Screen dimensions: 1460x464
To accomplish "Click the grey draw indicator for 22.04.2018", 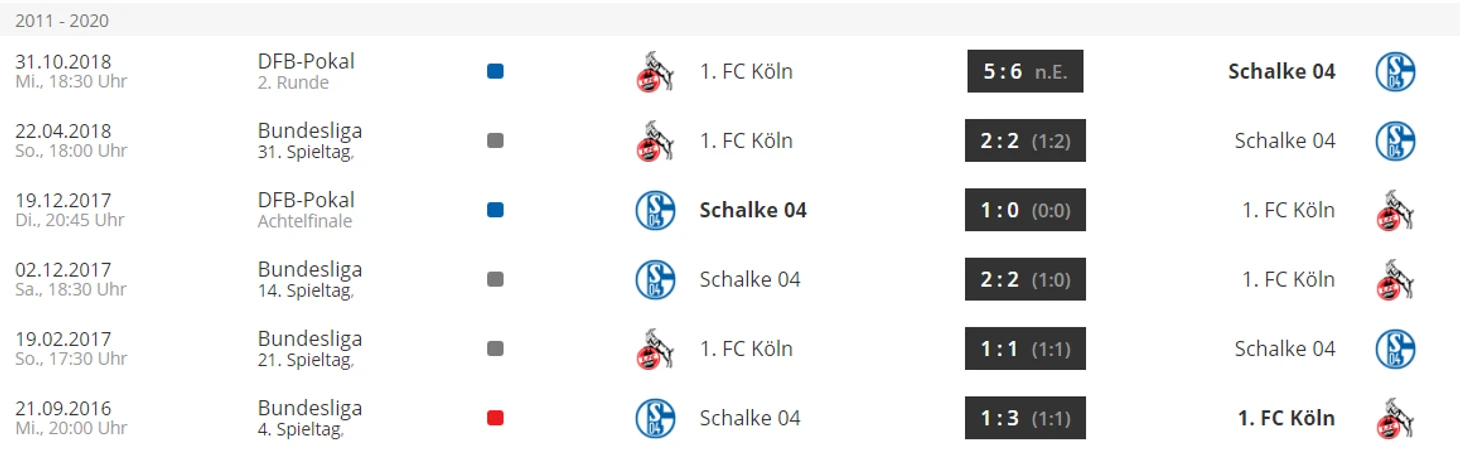I will (495, 141).
